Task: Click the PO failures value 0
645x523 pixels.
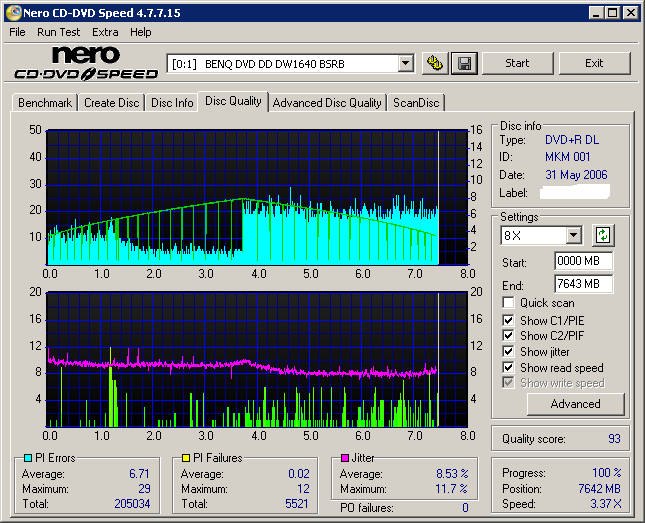Action: pos(465,508)
